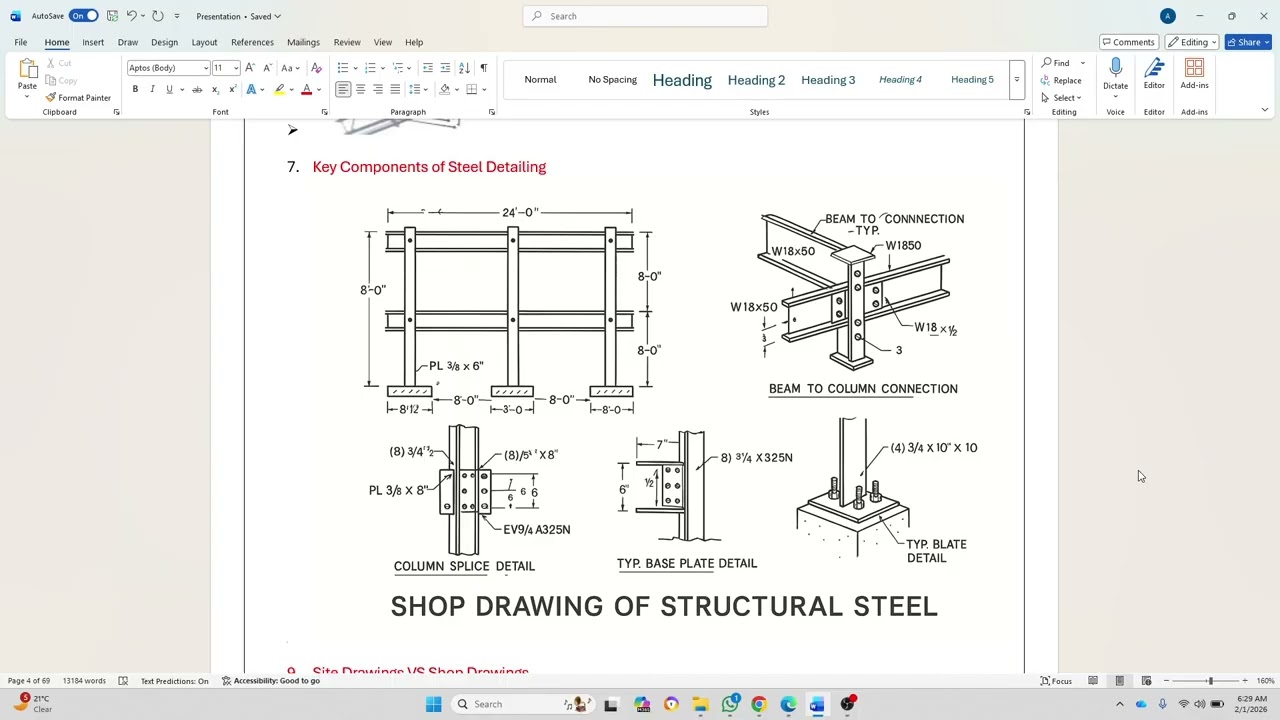The height and width of the screenshot is (720, 1280).
Task: Show paragraph marks with pilcrow icon
Action: (483, 68)
